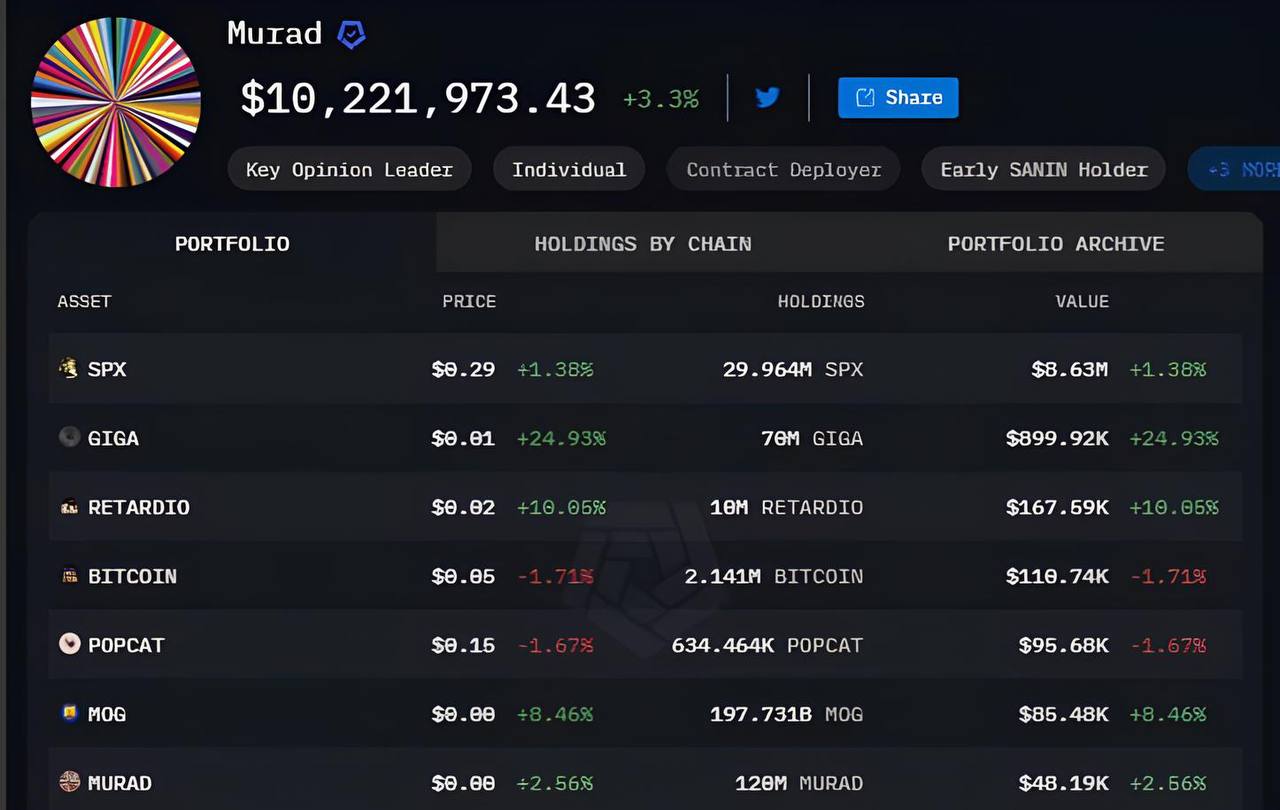Viewport: 1280px width, 810px height.
Task: Click the blue Share button
Action: (x=898, y=97)
